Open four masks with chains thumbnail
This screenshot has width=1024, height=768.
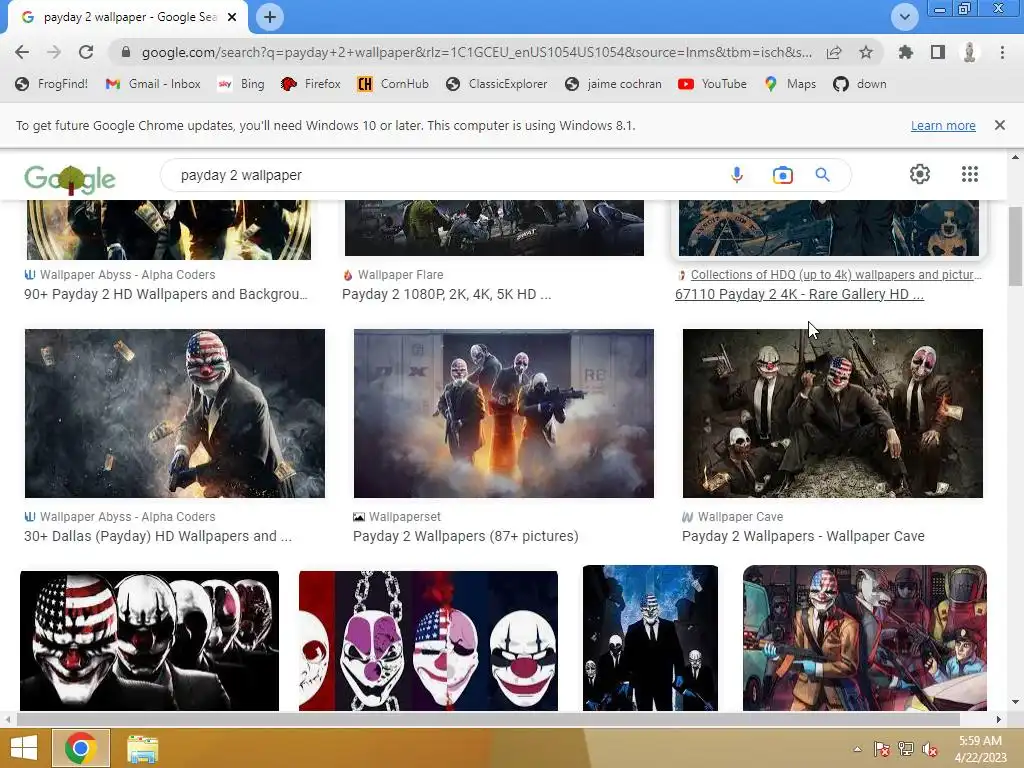tap(428, 641)
